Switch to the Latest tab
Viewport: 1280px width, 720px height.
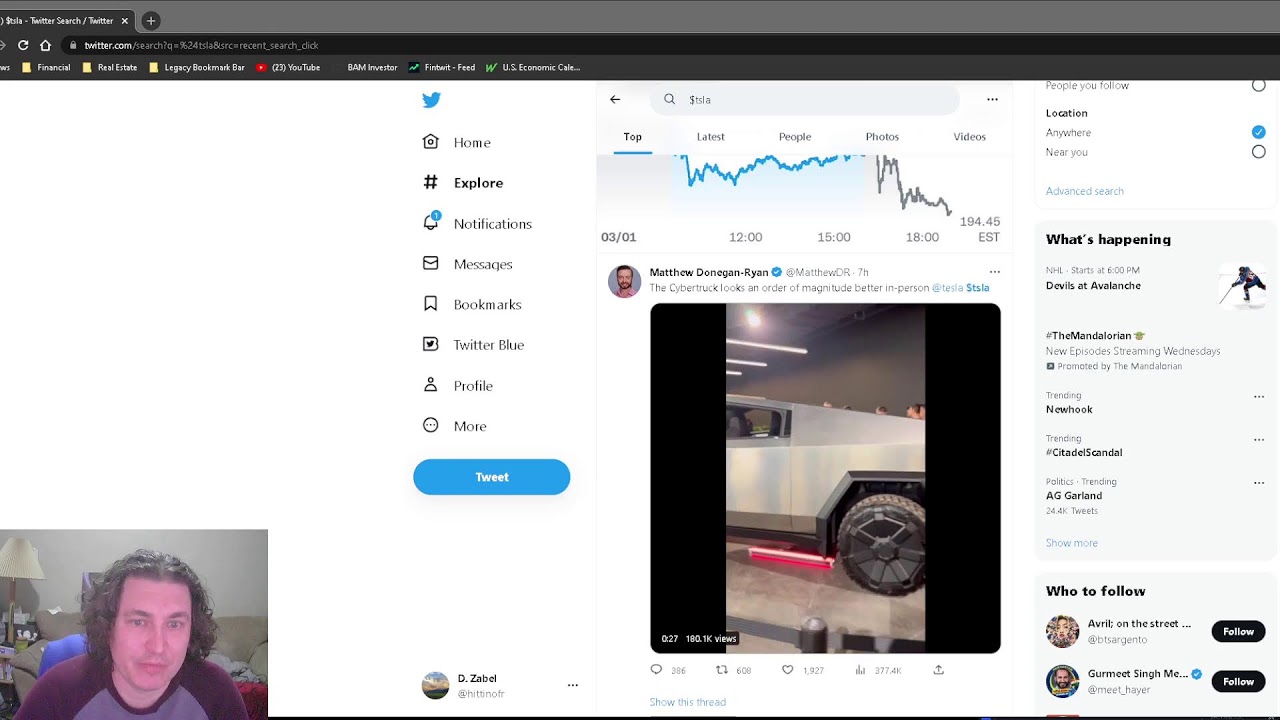point(711,137)
